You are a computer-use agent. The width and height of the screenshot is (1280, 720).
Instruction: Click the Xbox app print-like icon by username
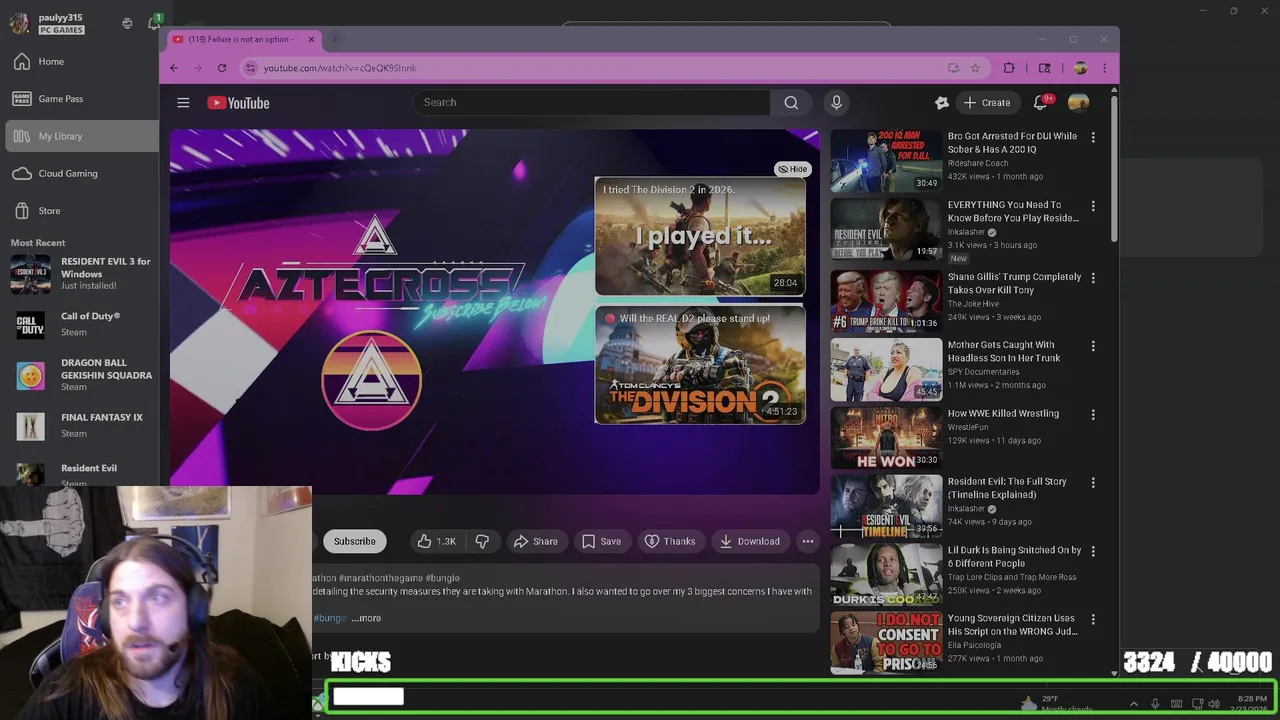127,23
